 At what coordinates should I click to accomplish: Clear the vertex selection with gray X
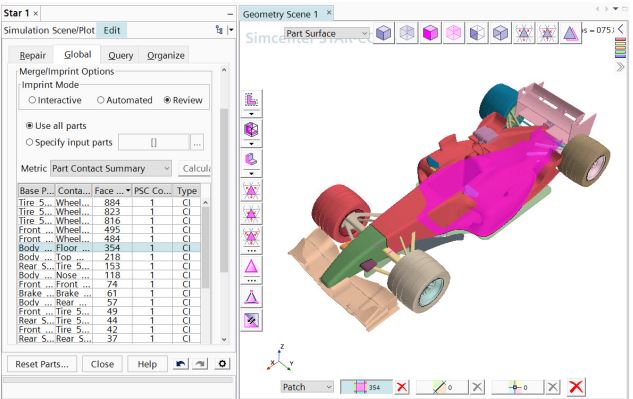click(x=553, y=387)
